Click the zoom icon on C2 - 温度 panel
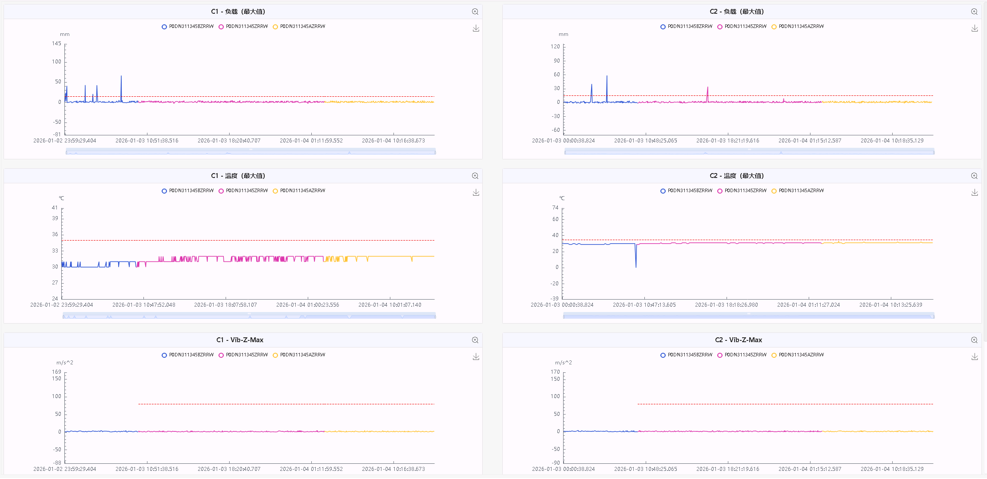This screenshot has height=479, width=987. (974, 176)
